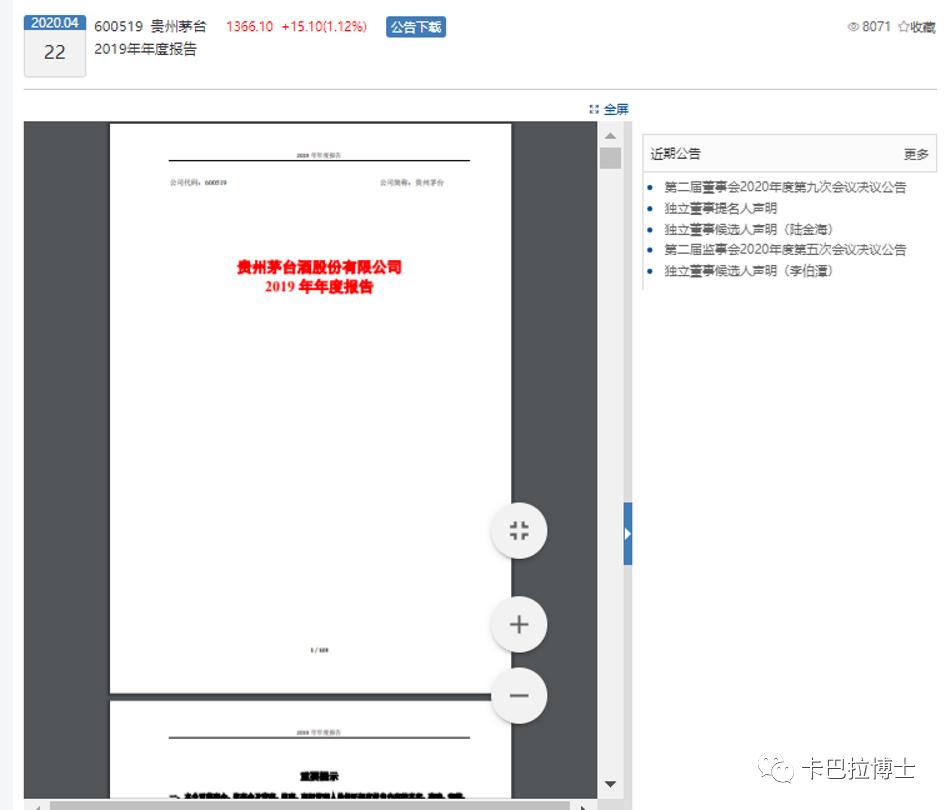The height and width of the screenshot is (810, 946).
Task: Toggle 收藏 star to favorite the announcement
Action: point(913,27)
